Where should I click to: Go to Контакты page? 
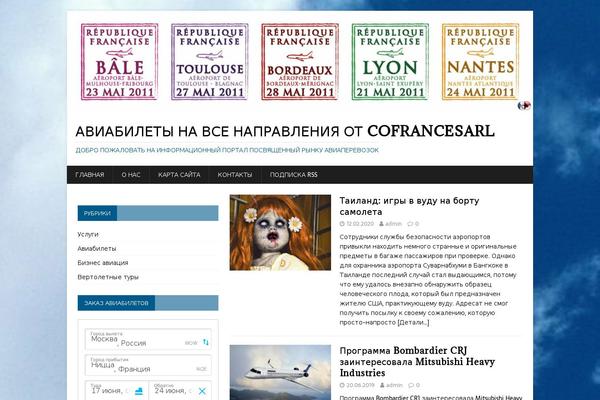coord(235,175)
